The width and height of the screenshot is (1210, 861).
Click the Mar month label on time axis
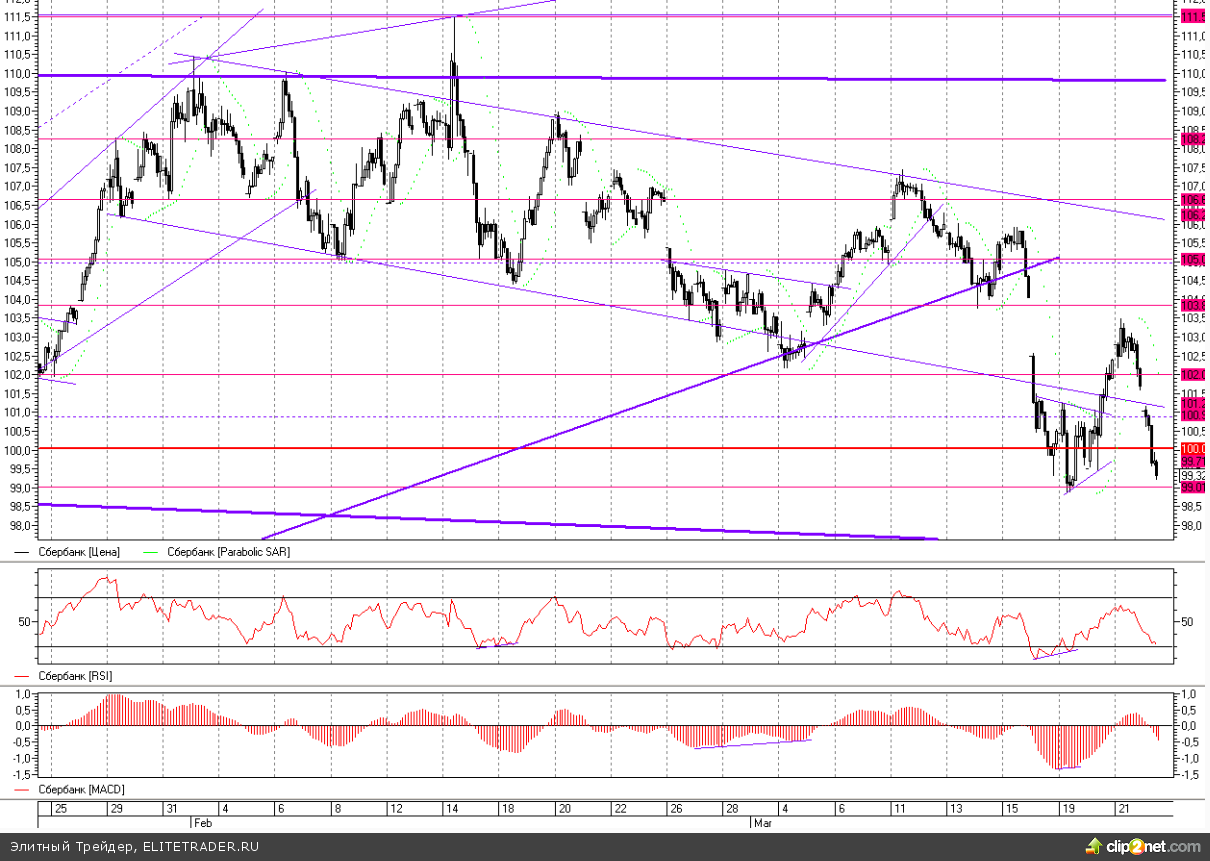click(762, 822)
